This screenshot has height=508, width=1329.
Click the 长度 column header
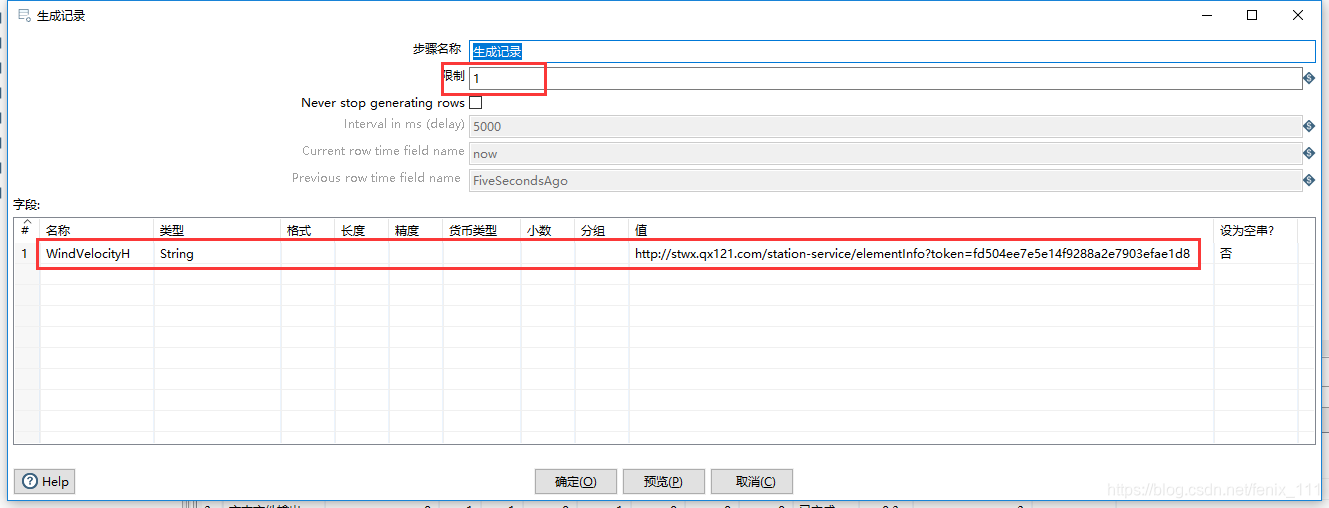362,230
